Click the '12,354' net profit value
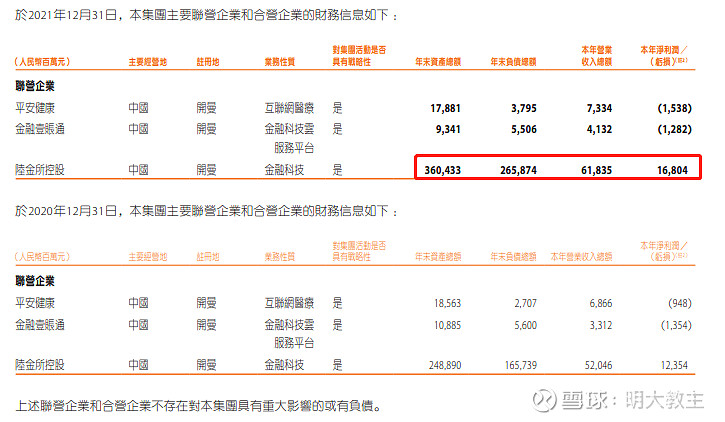 (x=674, y=365)
